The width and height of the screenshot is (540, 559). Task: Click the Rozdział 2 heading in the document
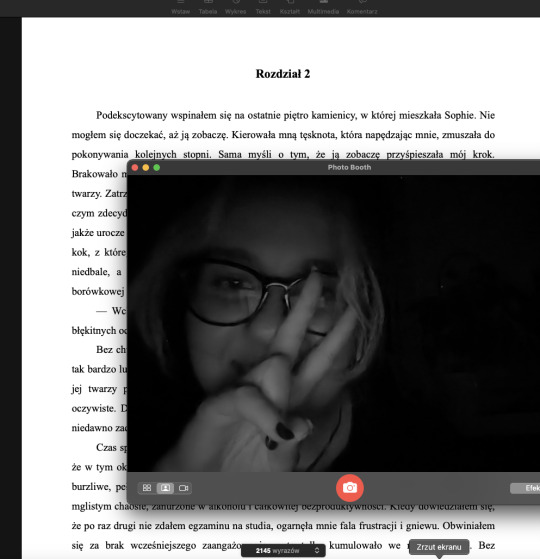(x=283, y=74)
